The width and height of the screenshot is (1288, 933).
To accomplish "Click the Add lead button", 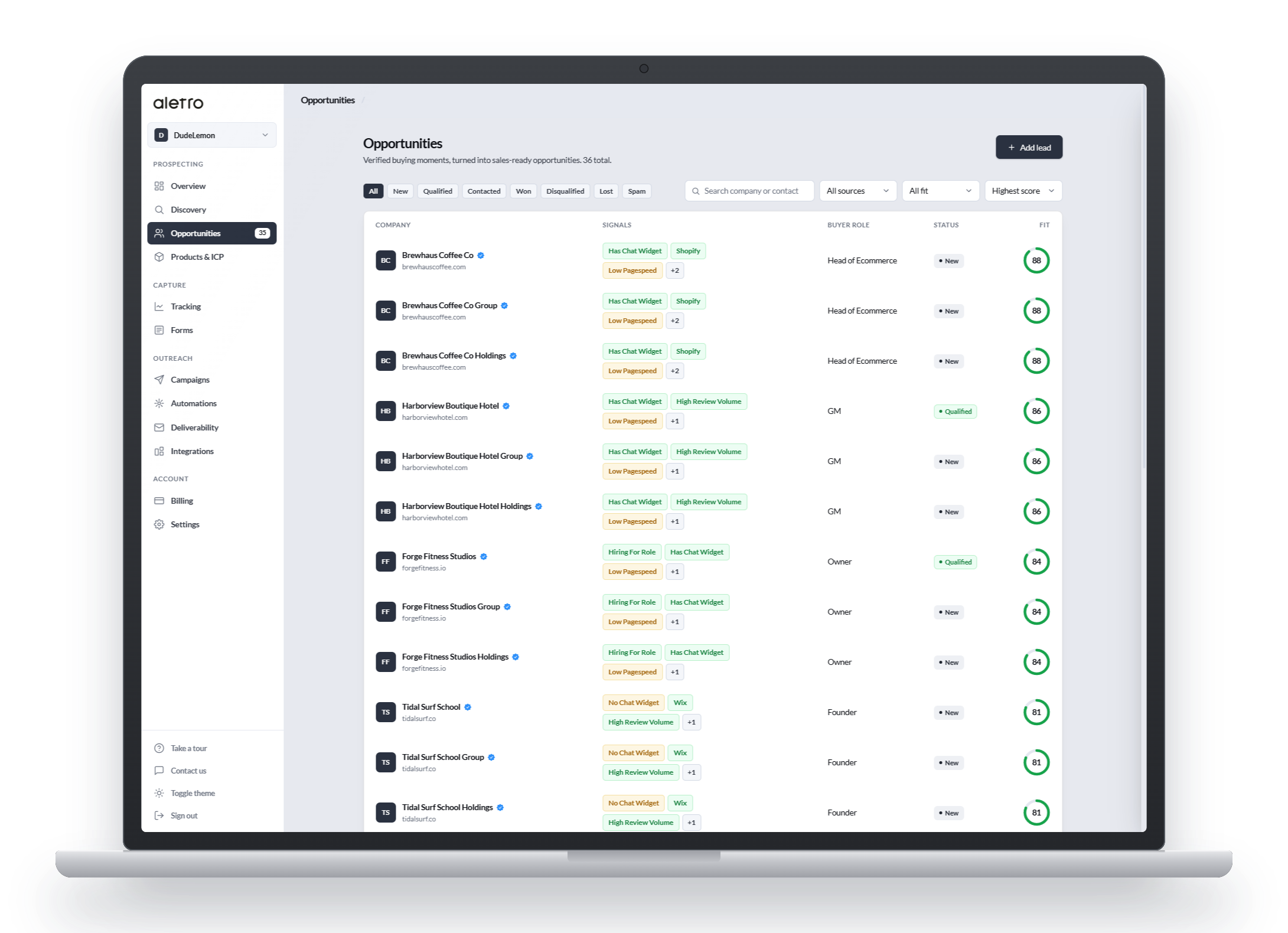I will [x=1029, y=148].
